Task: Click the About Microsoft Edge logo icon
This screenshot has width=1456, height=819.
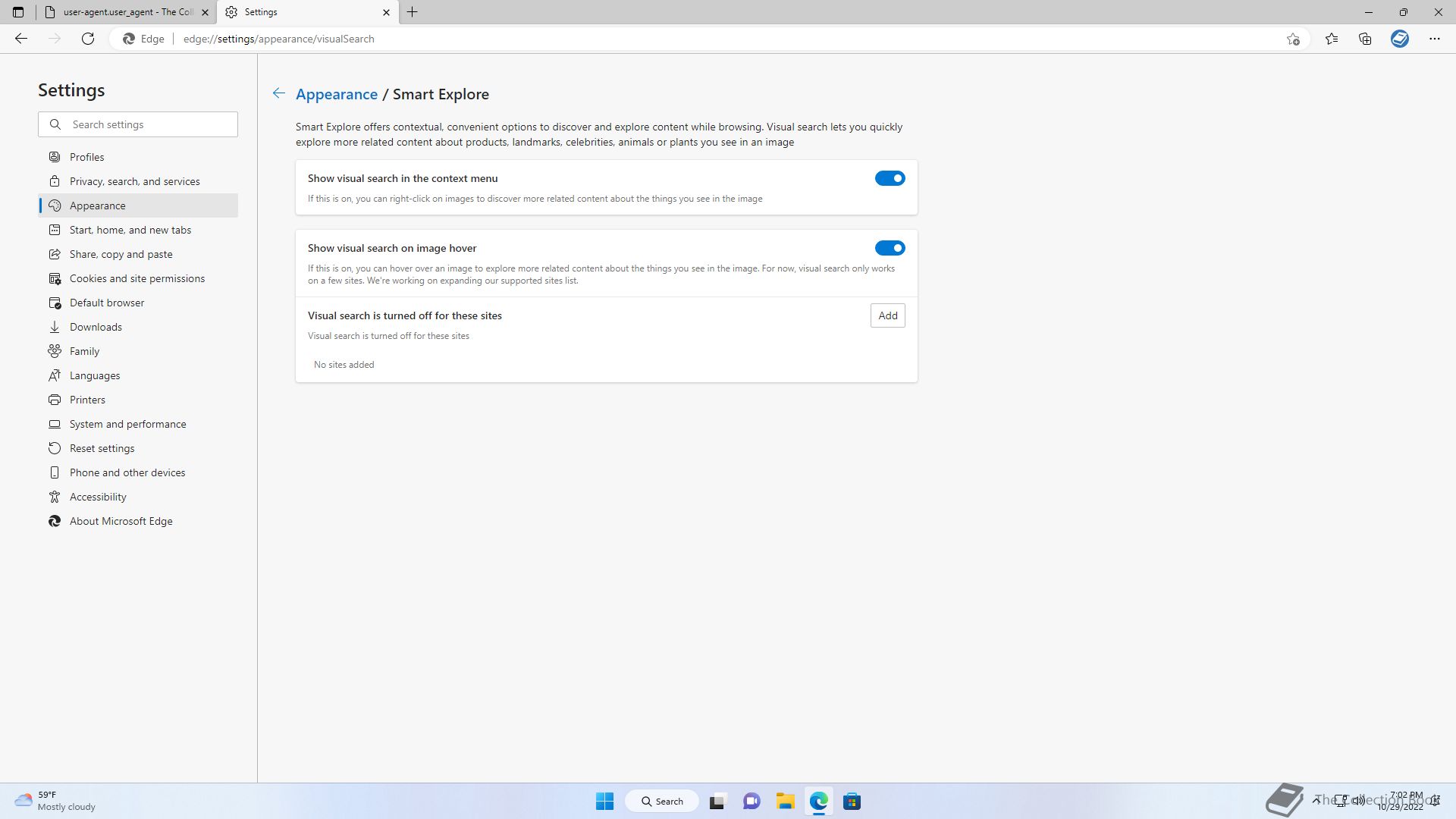Action: [x=55, y=521]
